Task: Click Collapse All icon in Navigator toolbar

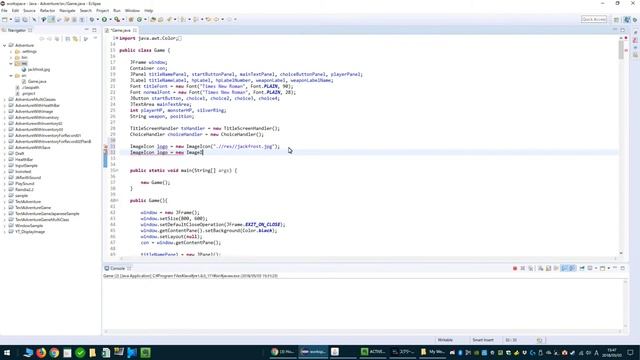Action: [68, 39]
